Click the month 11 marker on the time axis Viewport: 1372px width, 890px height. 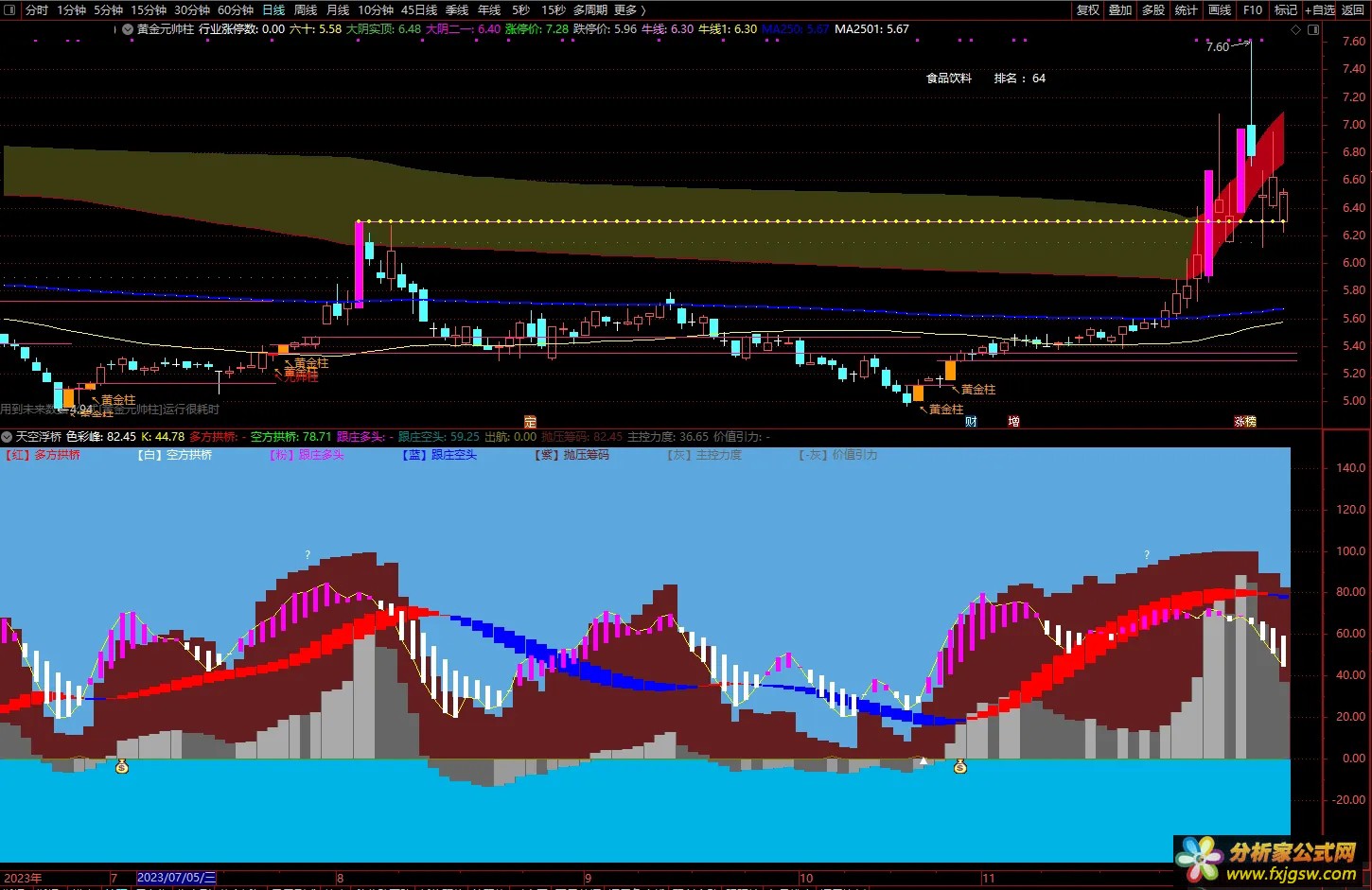[x=988, y=878]
